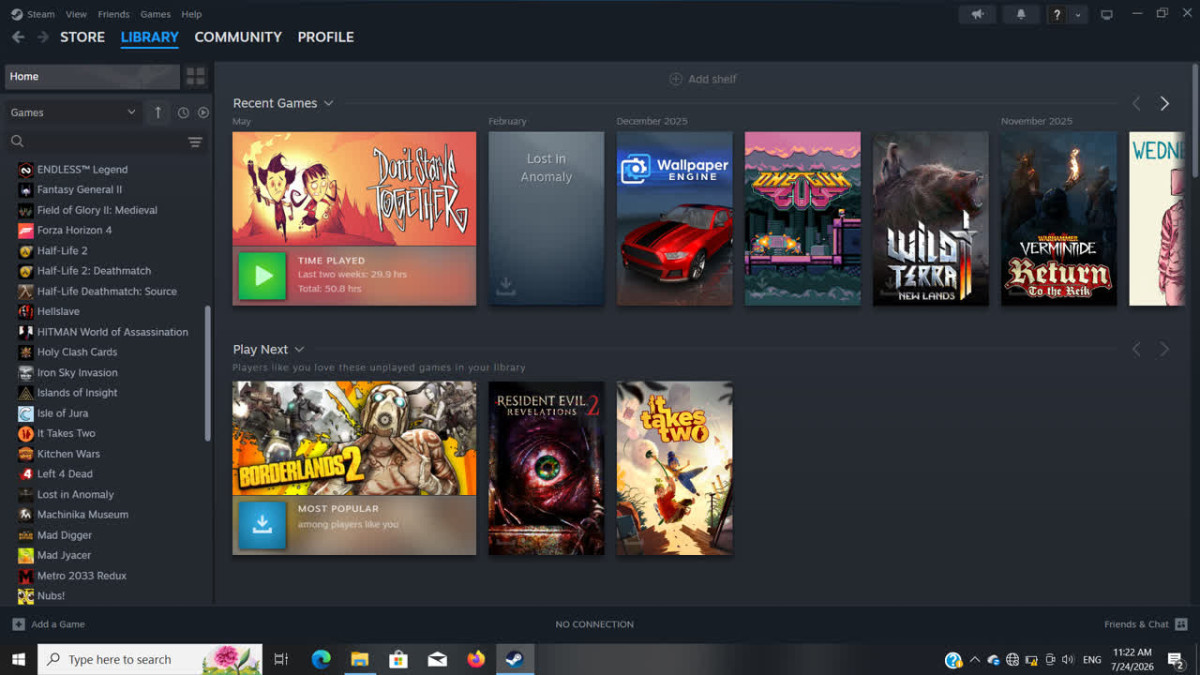Screen dimensions: 1200x675
Task: Open the View menu
Action: click(x=76, y=14)
